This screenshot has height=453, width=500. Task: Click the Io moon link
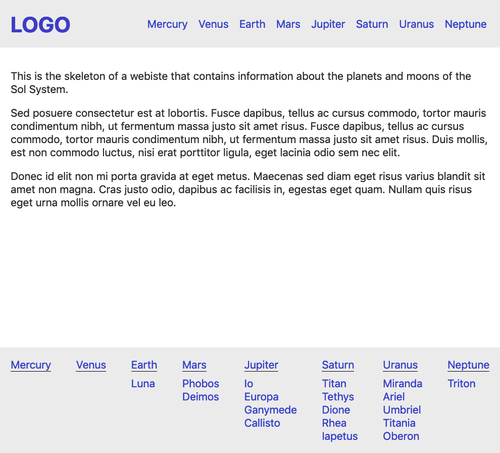(x=249, y=384)
